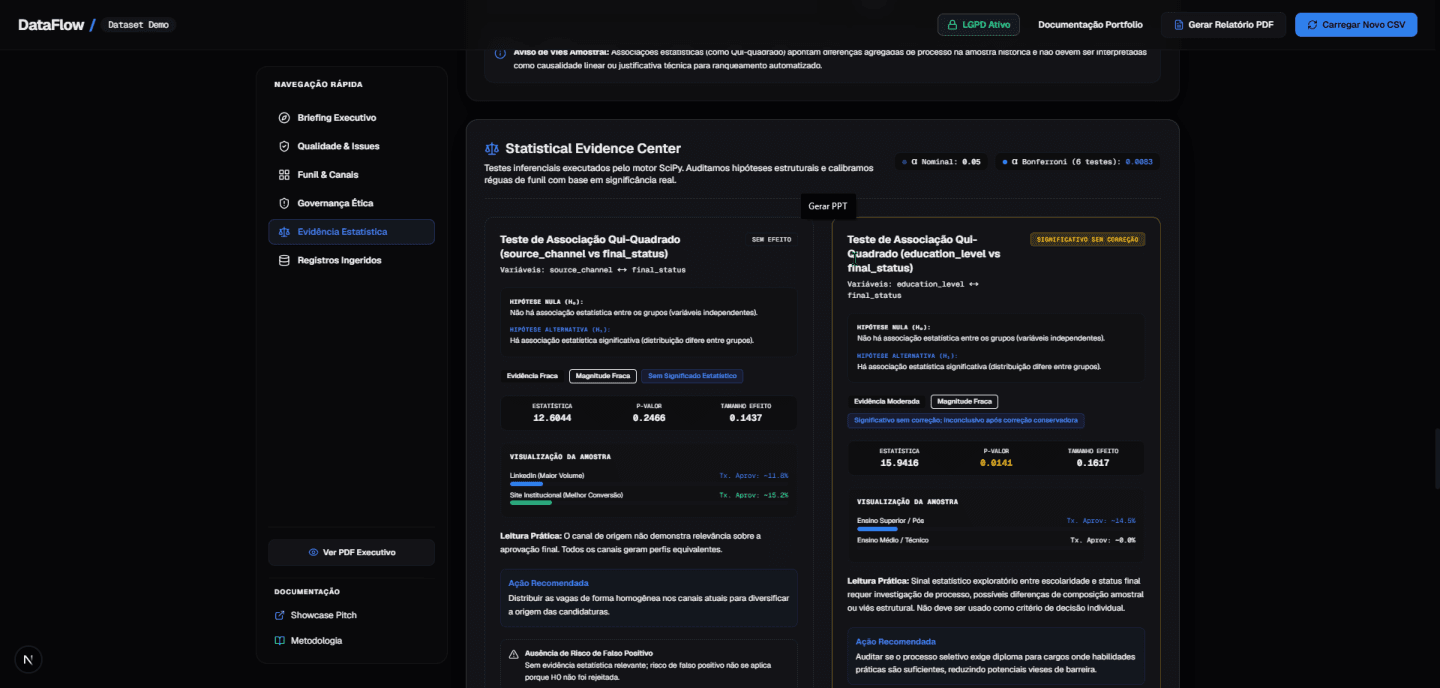
Task: Click Tx. Aprov ~15.2% value
Action: point(754,495)
